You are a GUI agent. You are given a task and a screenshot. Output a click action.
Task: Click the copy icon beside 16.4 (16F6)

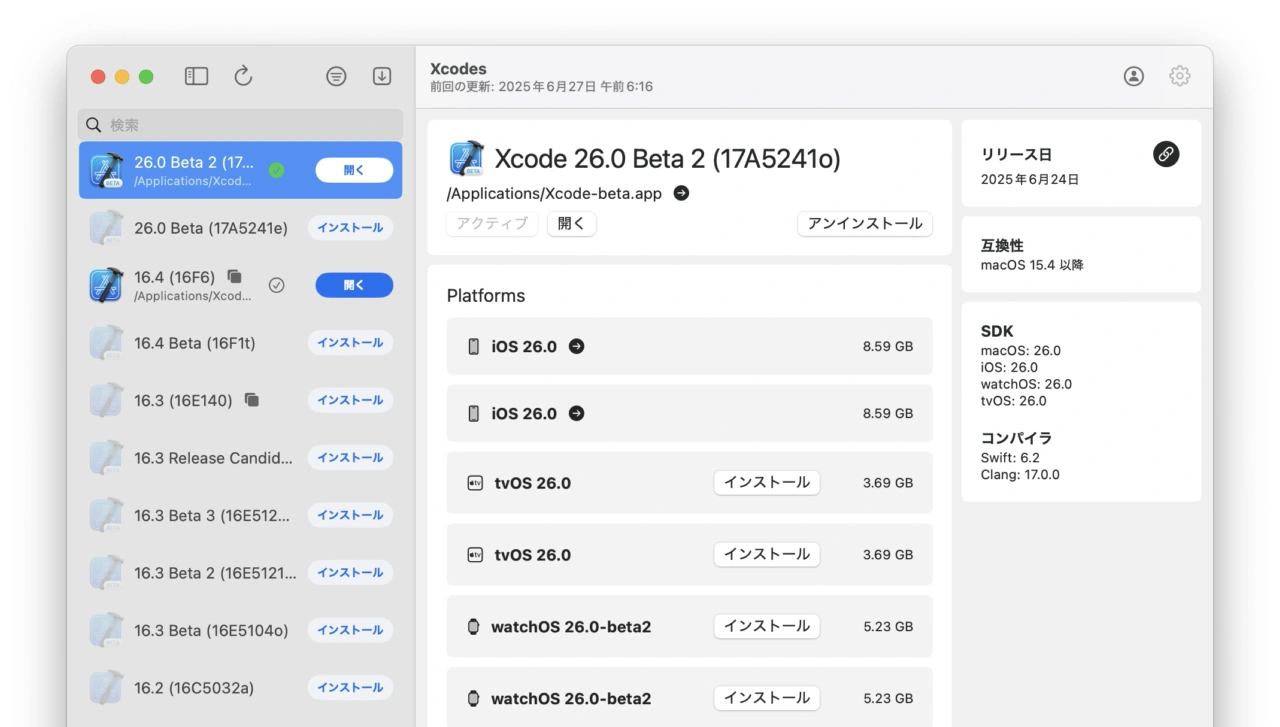point(235,277)
